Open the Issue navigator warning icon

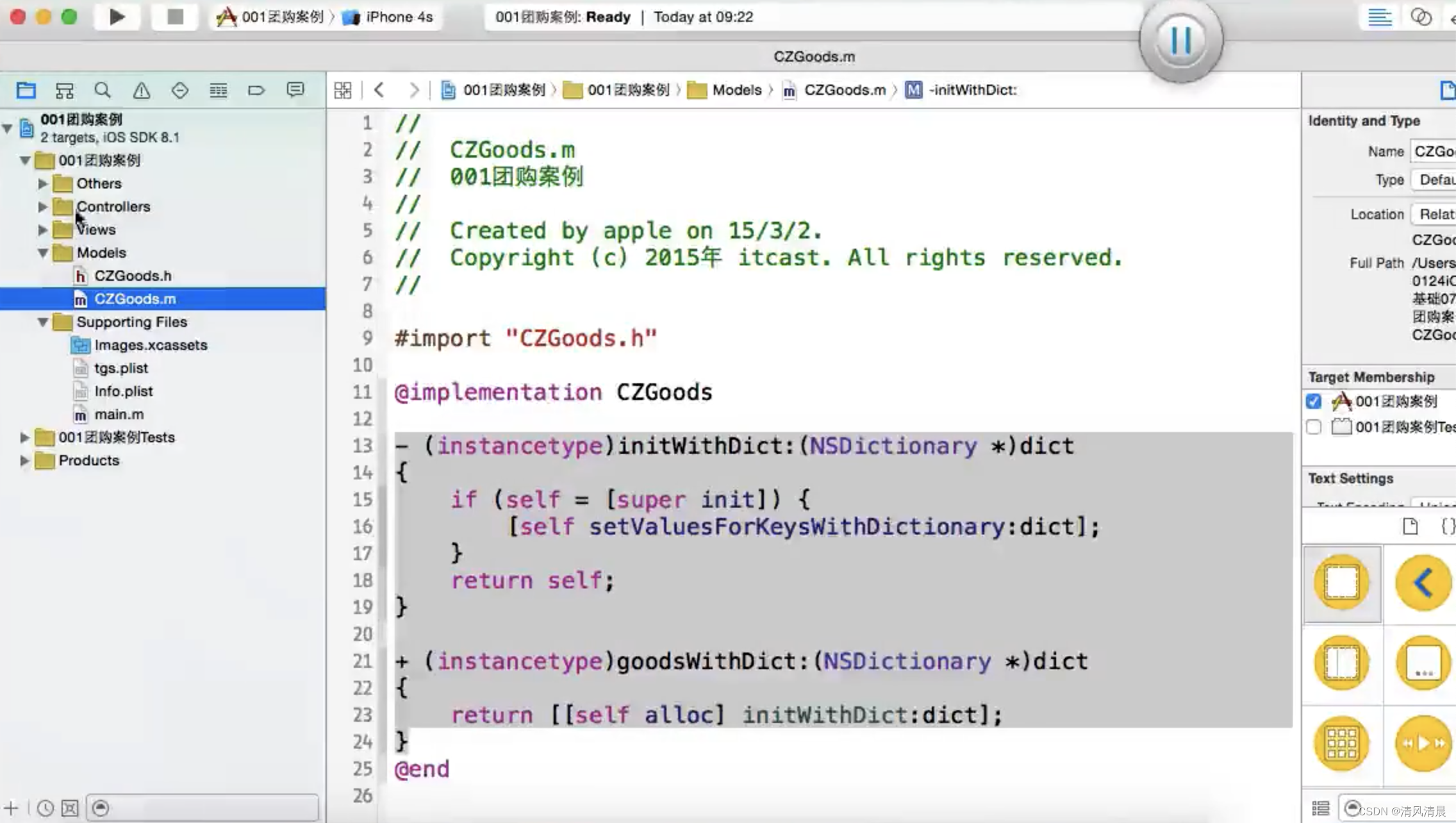(141, 90)
